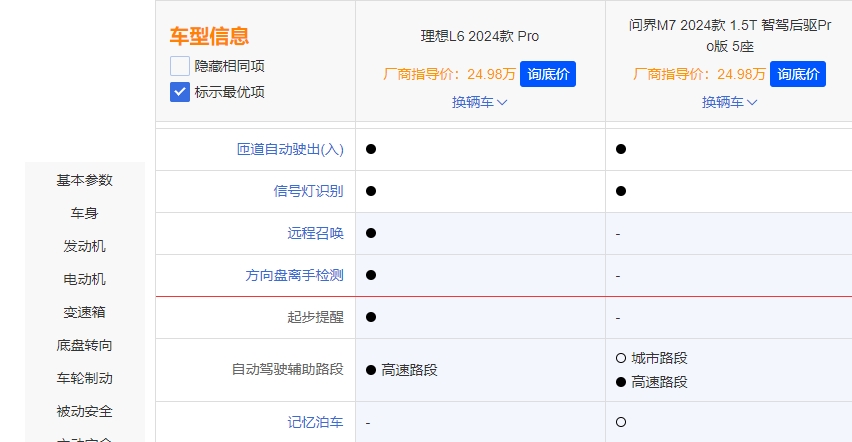The image size is (852, 442).
Task: Open 换辆车 dropdown under 理想L6
Action: pyautogui.click(x=479, y=102)
